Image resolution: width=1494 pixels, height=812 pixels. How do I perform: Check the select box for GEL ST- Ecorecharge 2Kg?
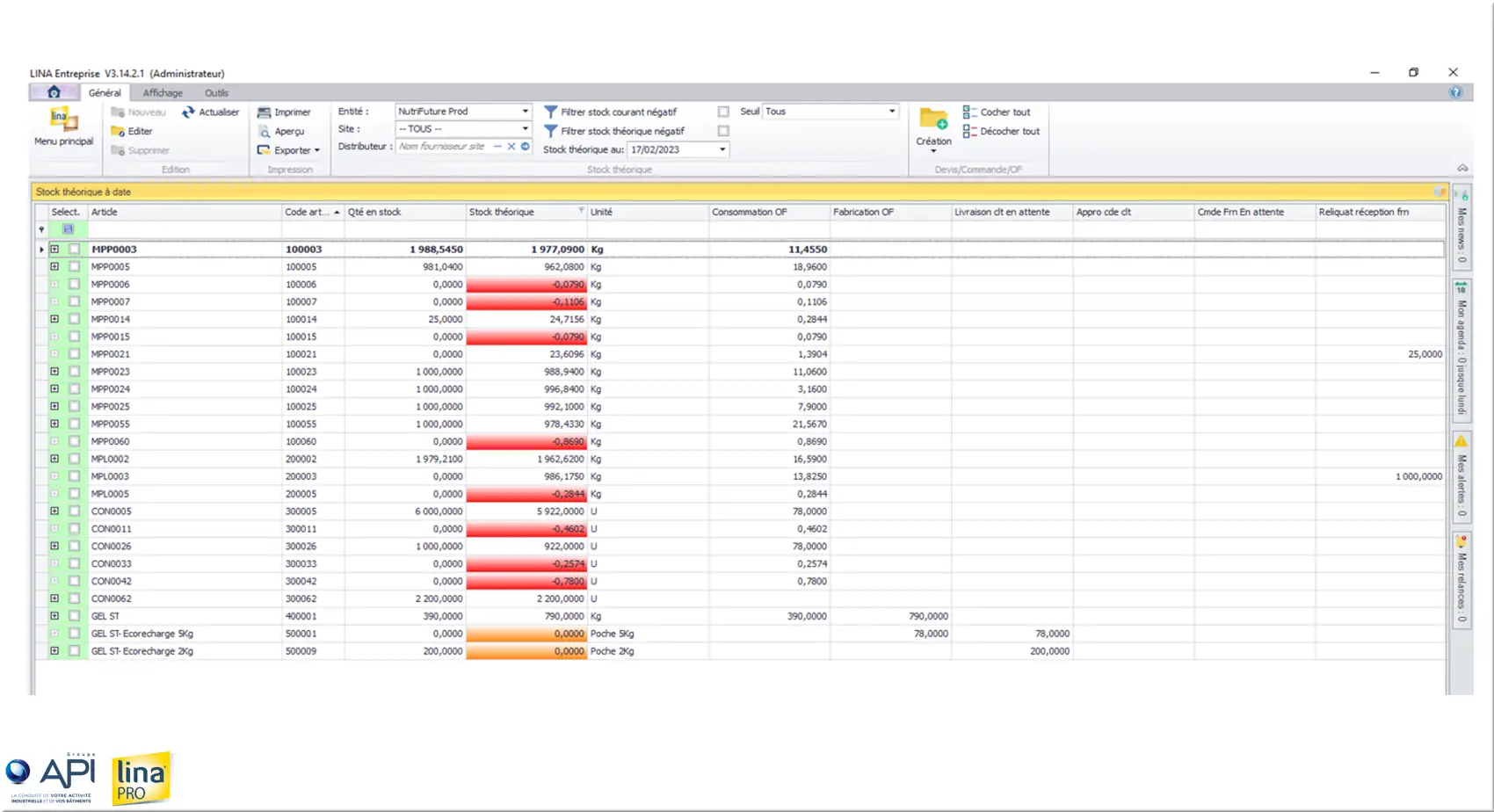(74, 651)
